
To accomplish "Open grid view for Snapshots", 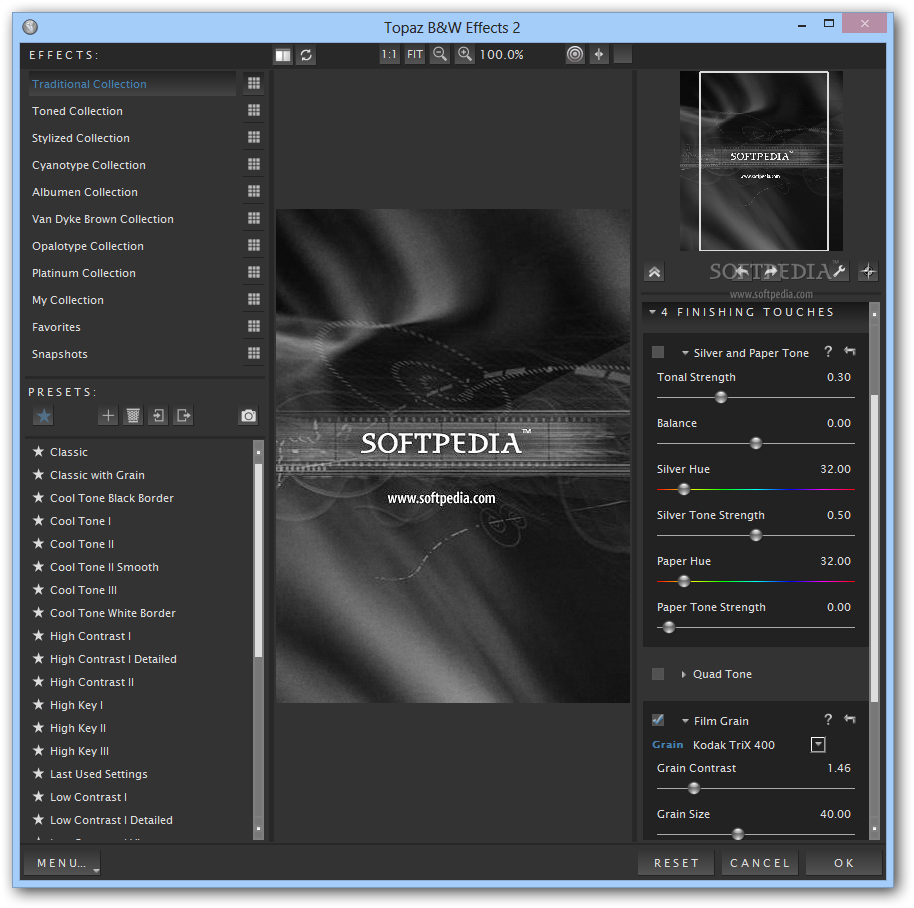I will (x=254, y=353).
